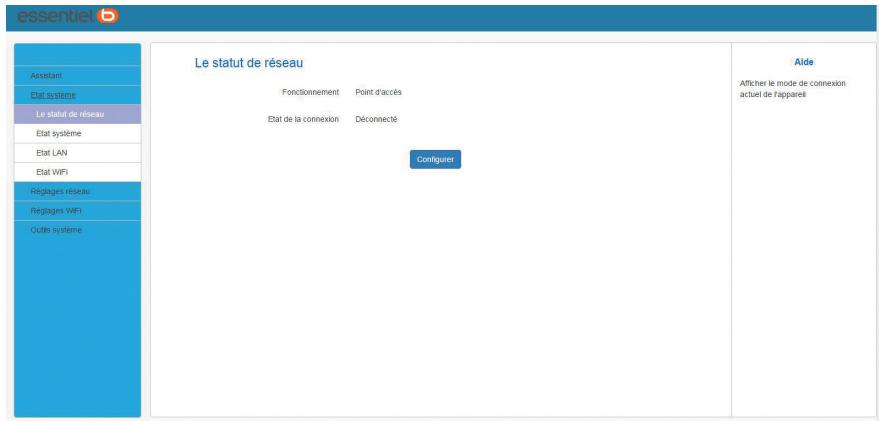Click the Fonctionnement field label
The width and height of the screenshot is (879, 421).
coord(311,92)
